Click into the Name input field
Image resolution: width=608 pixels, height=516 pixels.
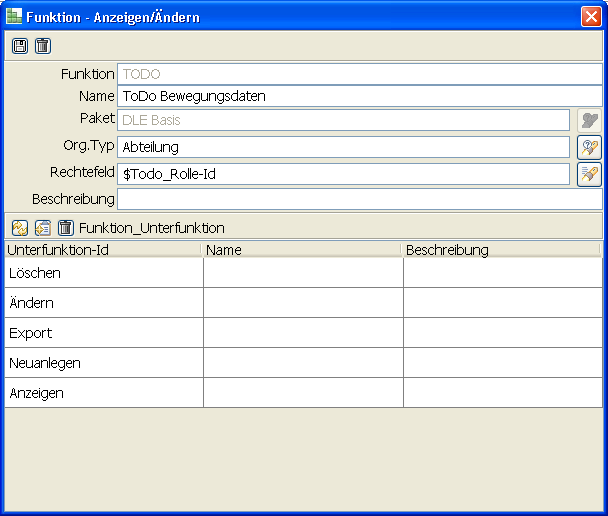[x=345, y=96]
